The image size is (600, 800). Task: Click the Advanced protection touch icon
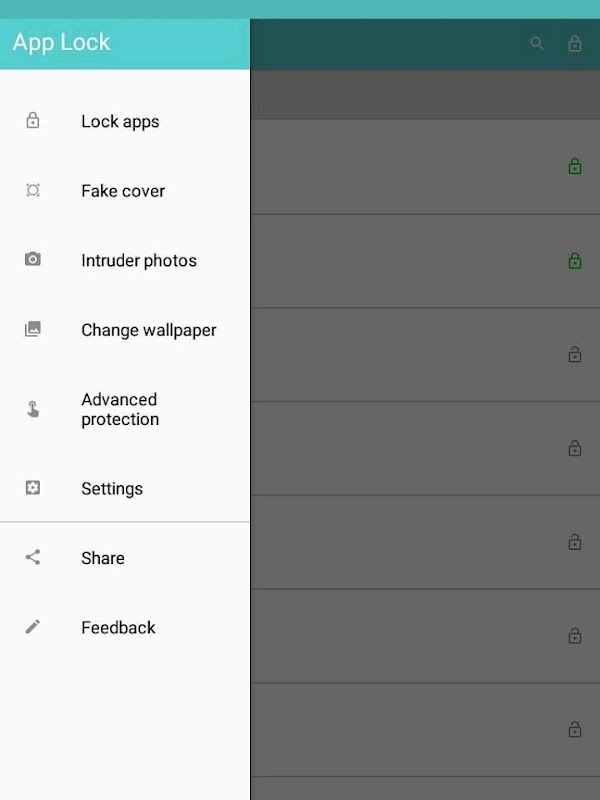click(33, 409)
